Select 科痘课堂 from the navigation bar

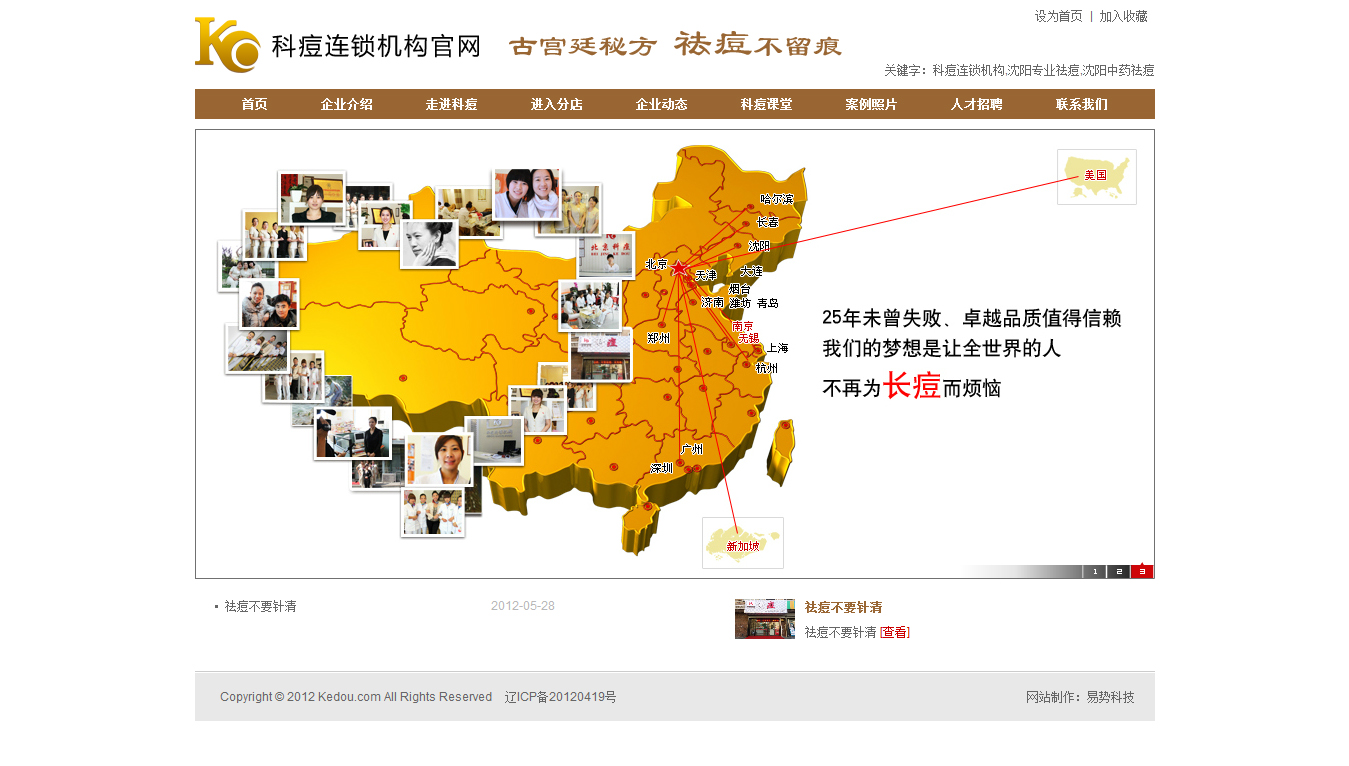click(766, 104)
